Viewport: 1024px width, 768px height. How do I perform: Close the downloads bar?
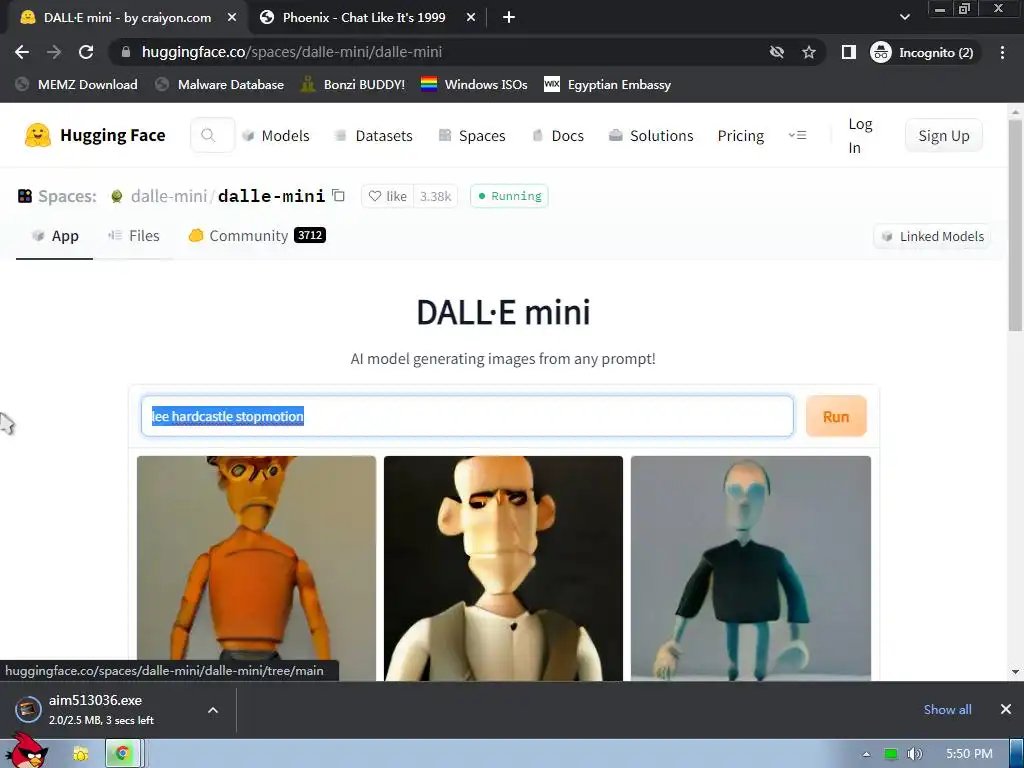pyautogui.click(x=1006, y=709)
